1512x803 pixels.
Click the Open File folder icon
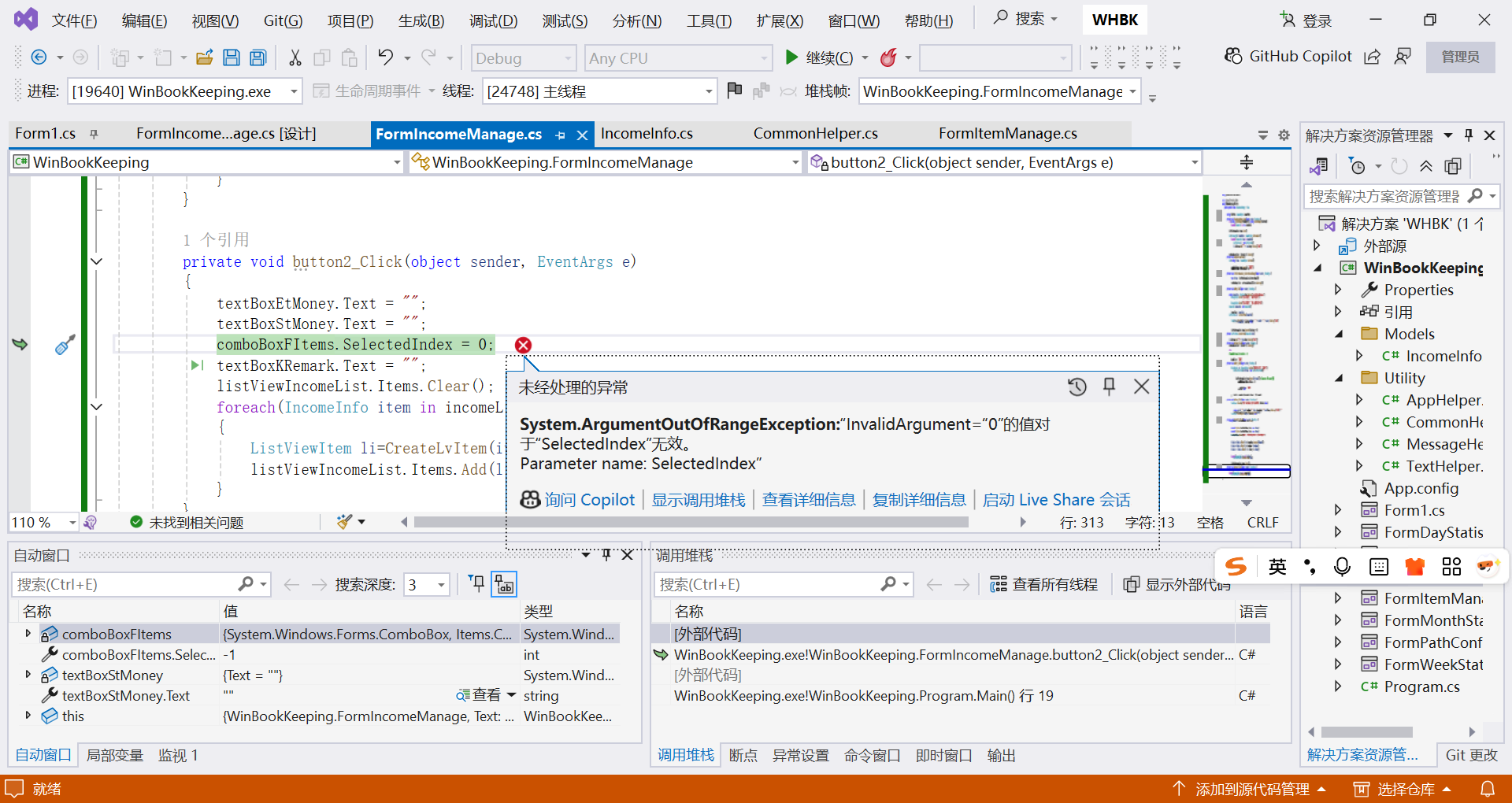click(205, 57)
